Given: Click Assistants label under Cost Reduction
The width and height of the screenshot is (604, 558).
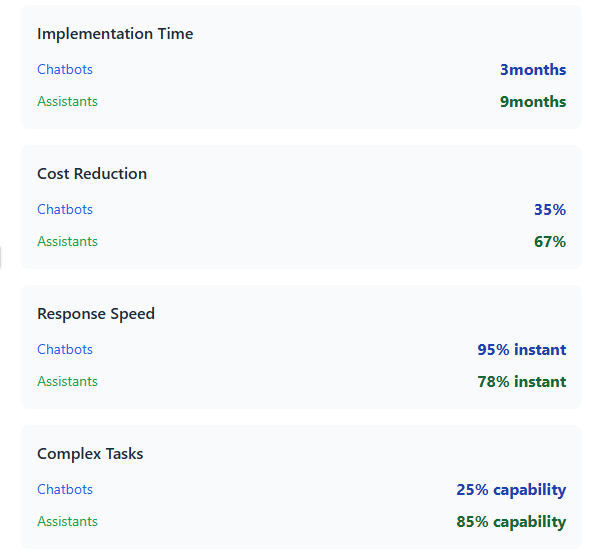Looking at the screenshot, I should point(67,241).
